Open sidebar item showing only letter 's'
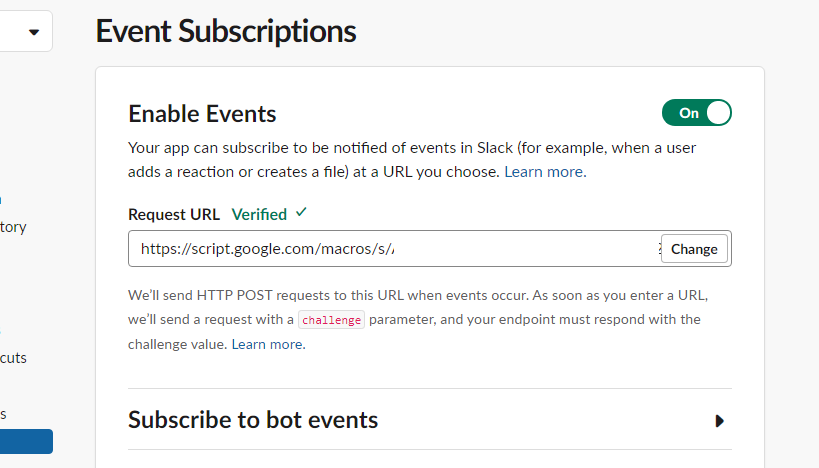 click(x=4, y=413)
